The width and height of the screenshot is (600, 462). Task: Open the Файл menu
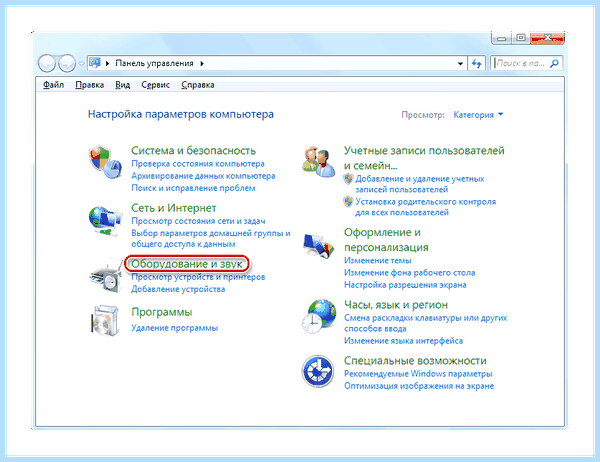click(53, 85)
